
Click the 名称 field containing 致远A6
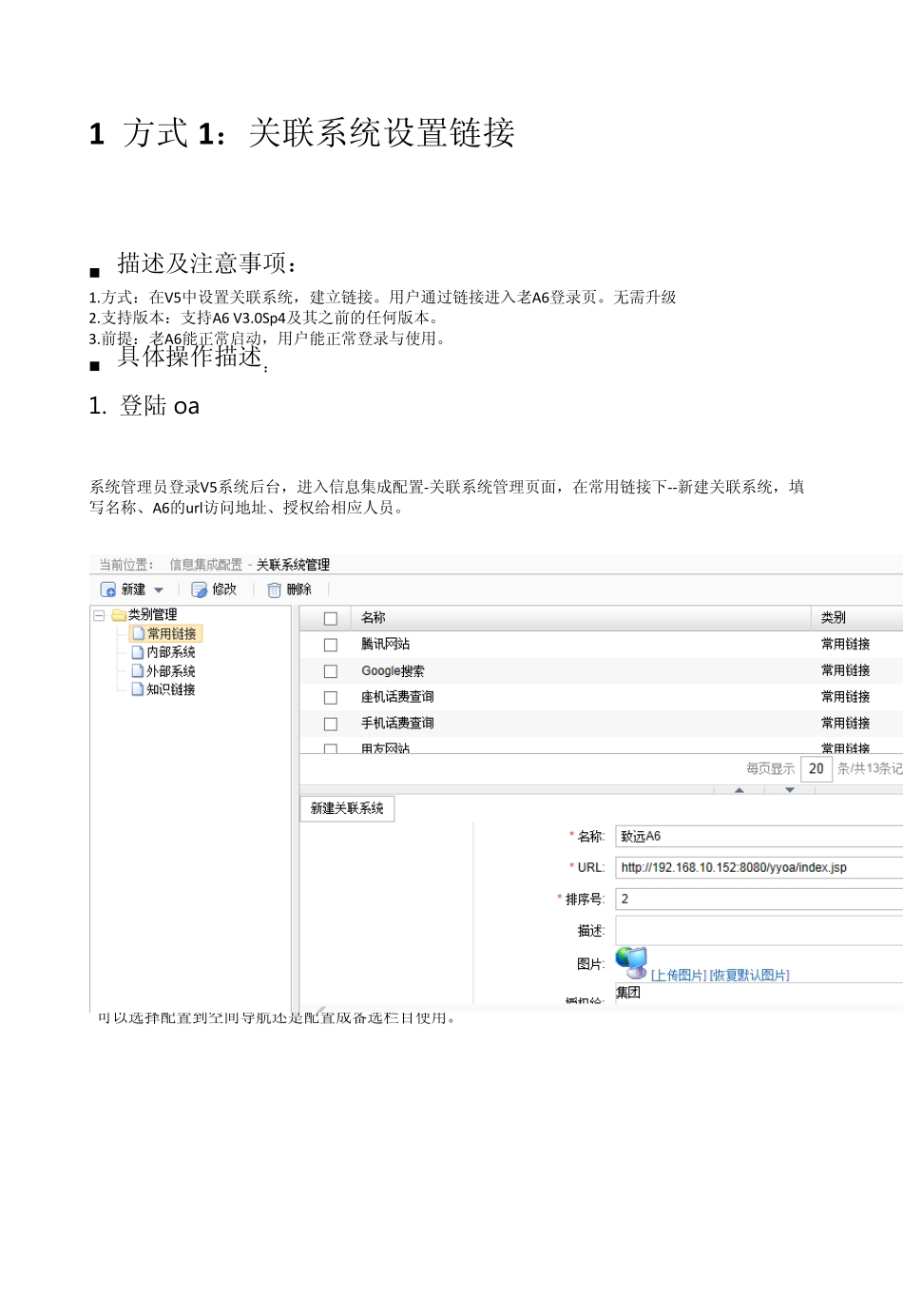759,837
